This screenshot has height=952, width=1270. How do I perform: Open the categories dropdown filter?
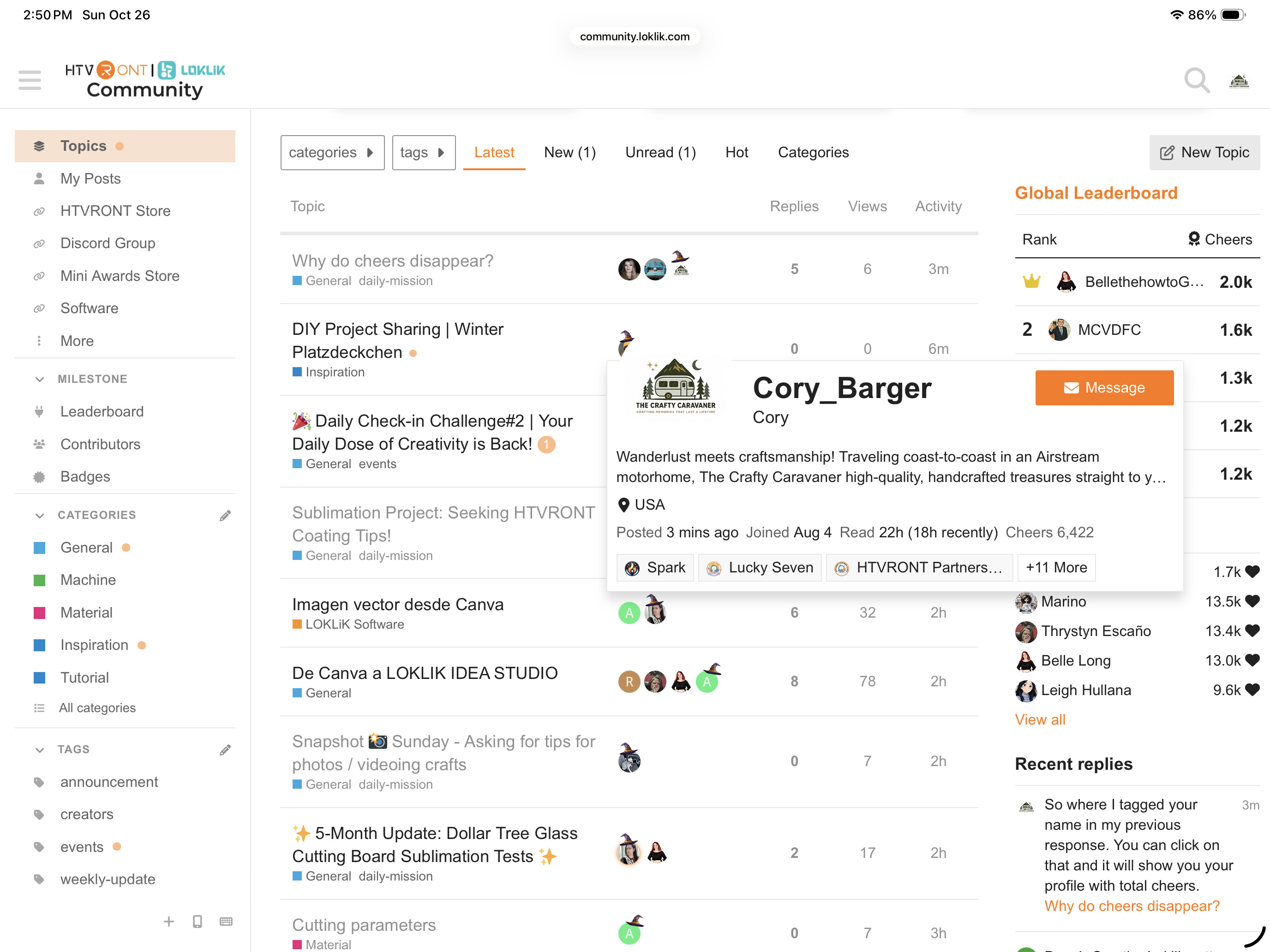(332, 153)
